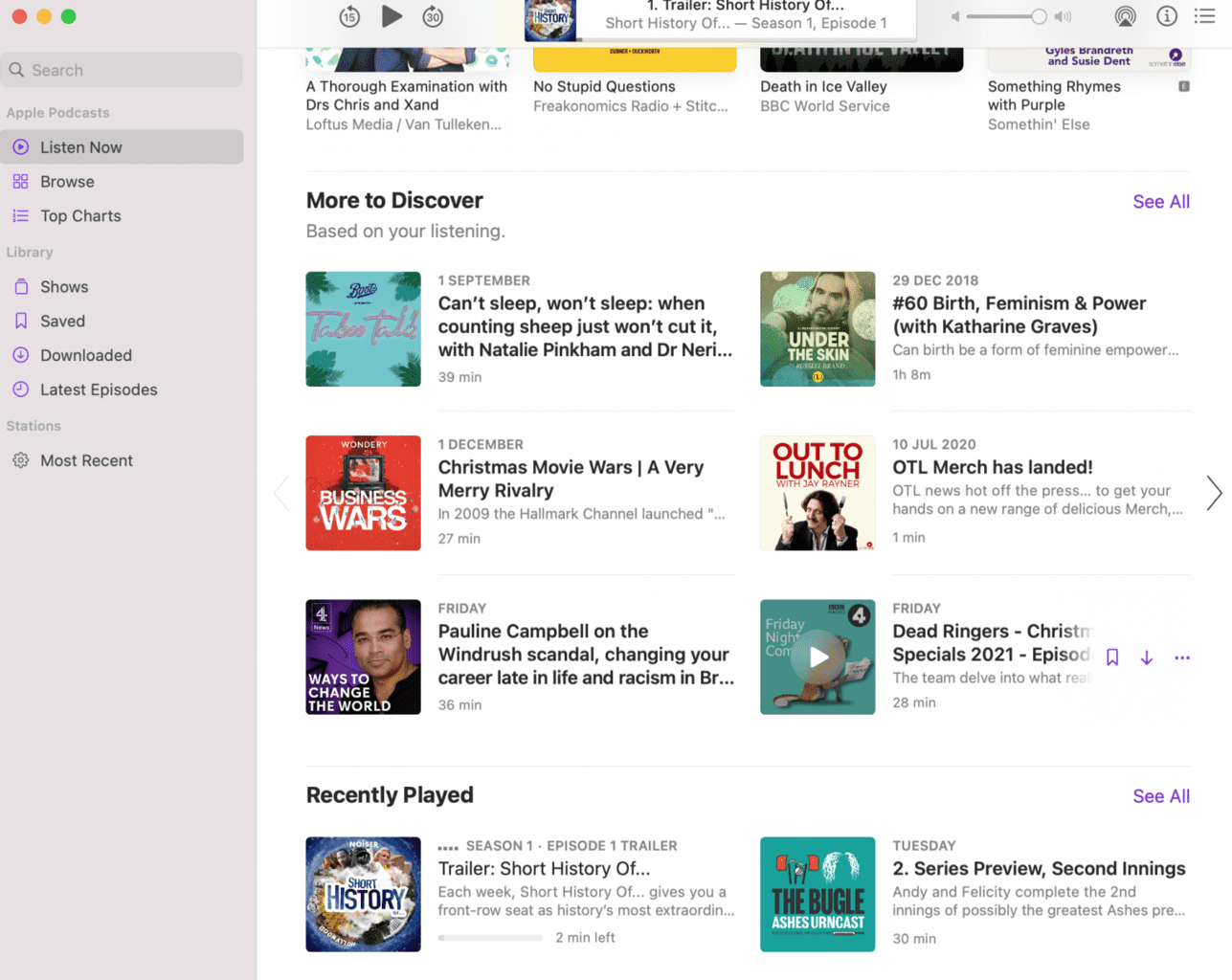
Task: Open the Up Next queue list
Action: pos(1204,16)
